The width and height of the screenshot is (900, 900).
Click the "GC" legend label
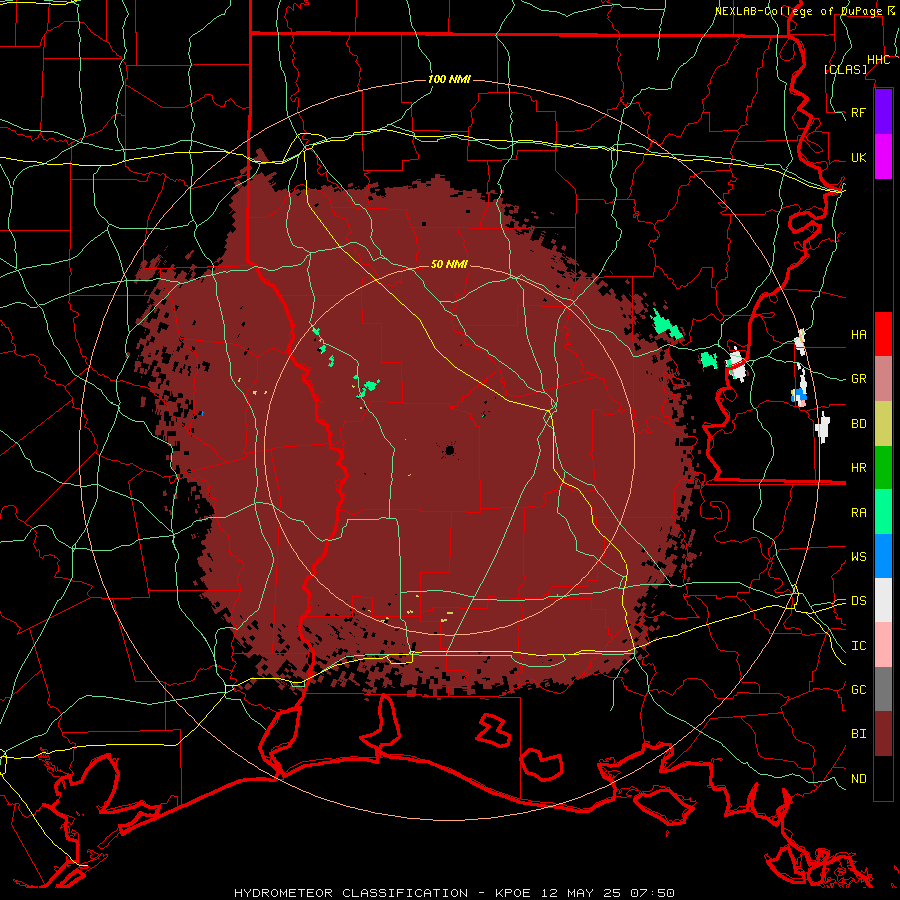858,689
